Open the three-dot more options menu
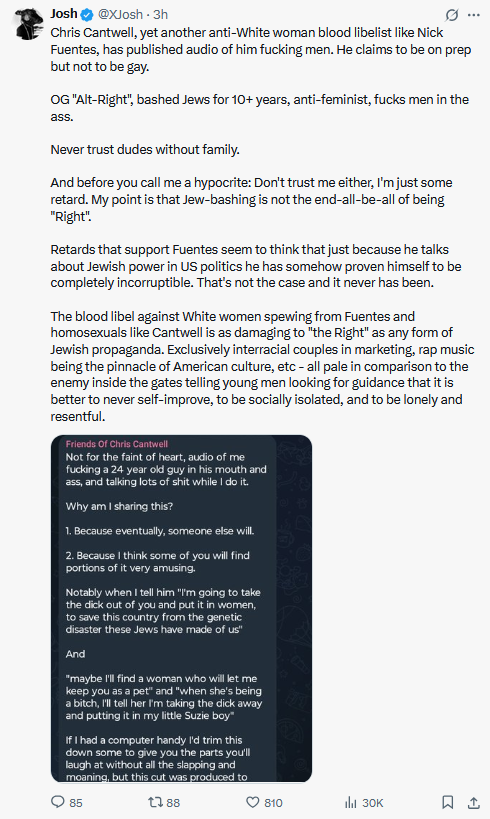 [474, 15]
